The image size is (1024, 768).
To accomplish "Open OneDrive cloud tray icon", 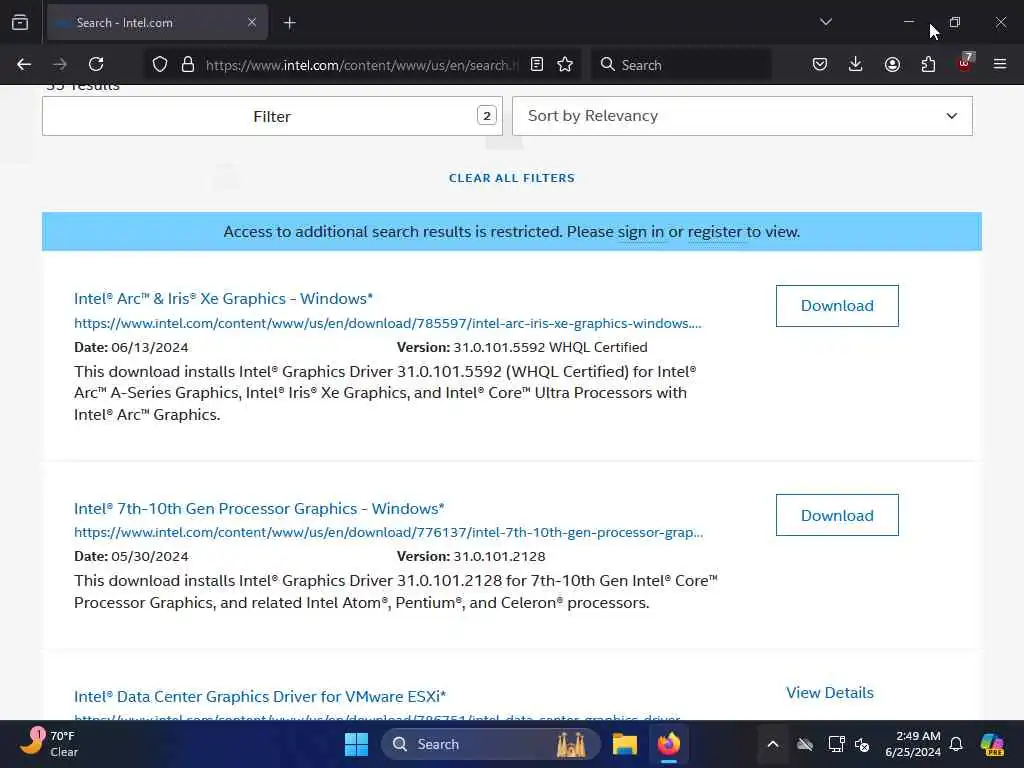I will coord(805,744).
